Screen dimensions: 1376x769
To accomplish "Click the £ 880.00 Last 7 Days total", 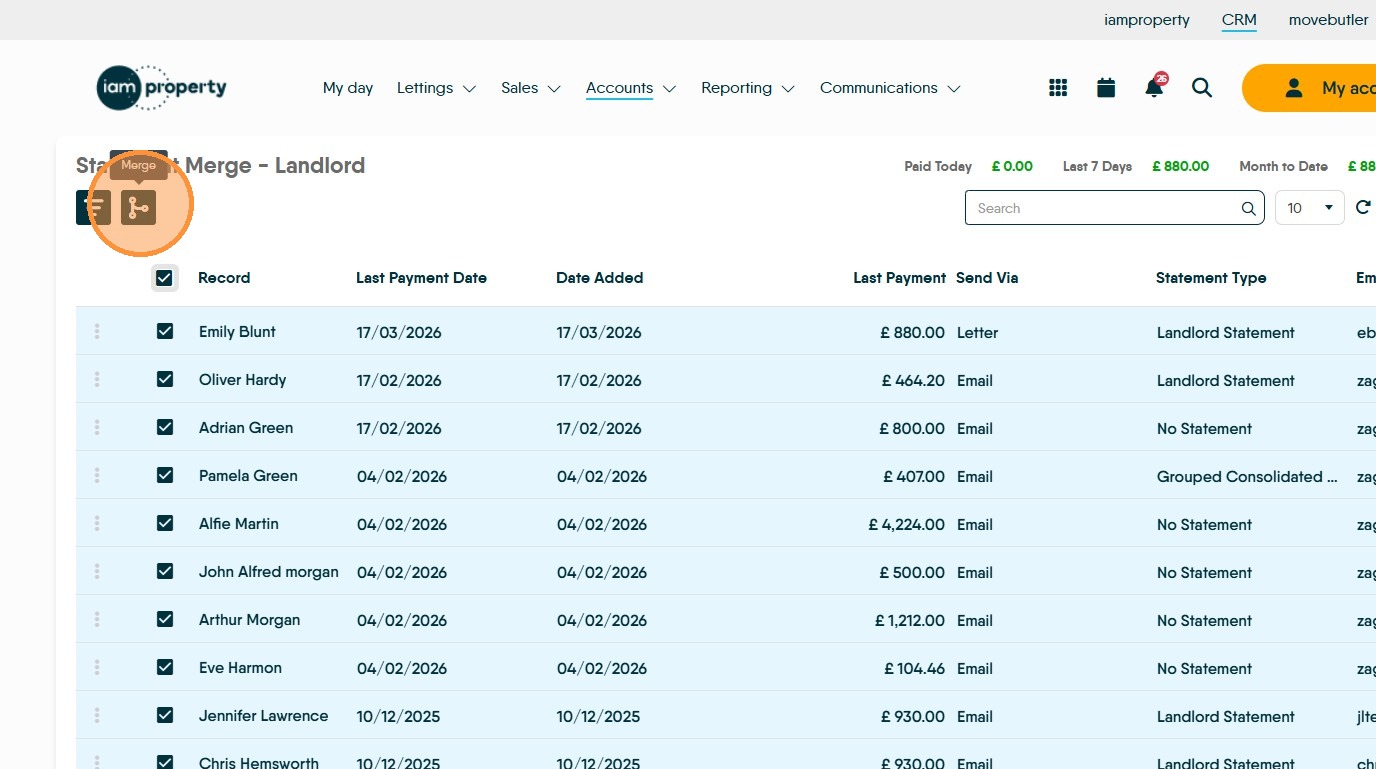I will 1180,166.
